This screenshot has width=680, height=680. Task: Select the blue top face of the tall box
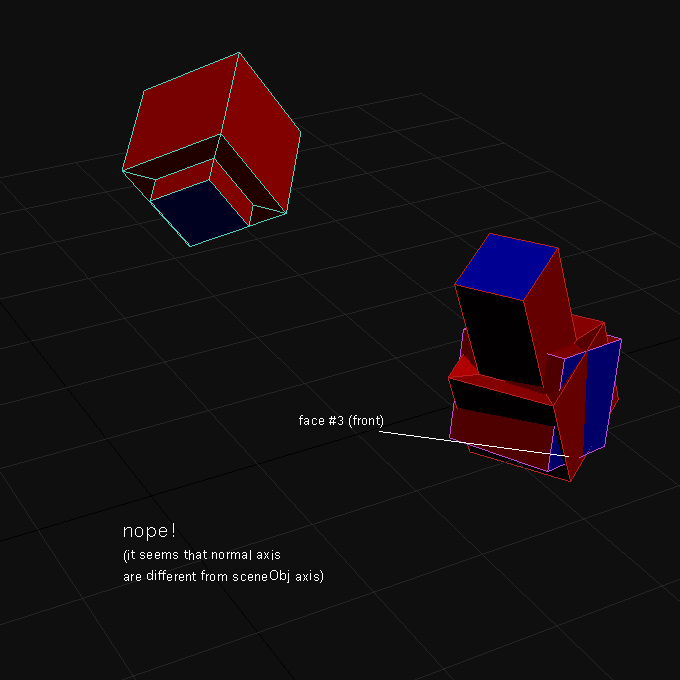tap(506, 267)
